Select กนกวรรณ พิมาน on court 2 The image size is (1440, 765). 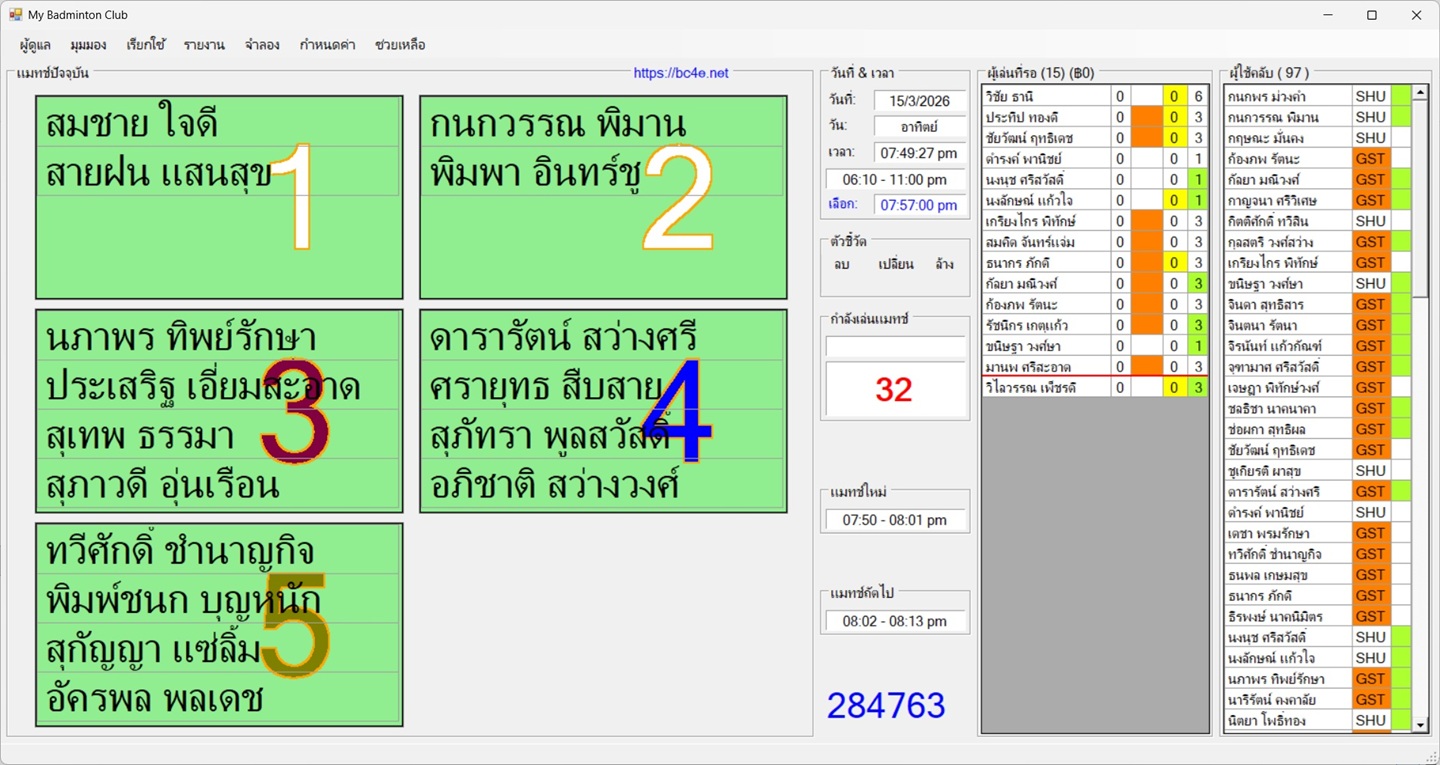pyautogui.click(x=602, y=124)
